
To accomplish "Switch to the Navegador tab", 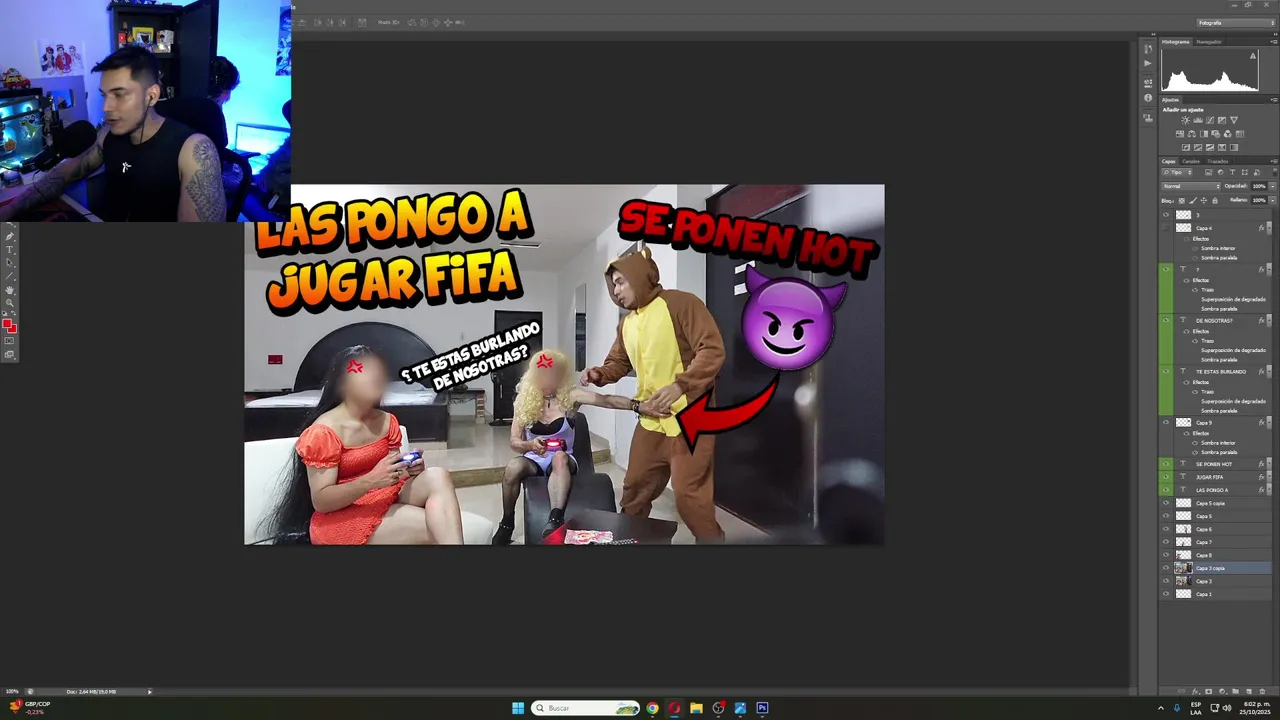I will coord(1209,42).
